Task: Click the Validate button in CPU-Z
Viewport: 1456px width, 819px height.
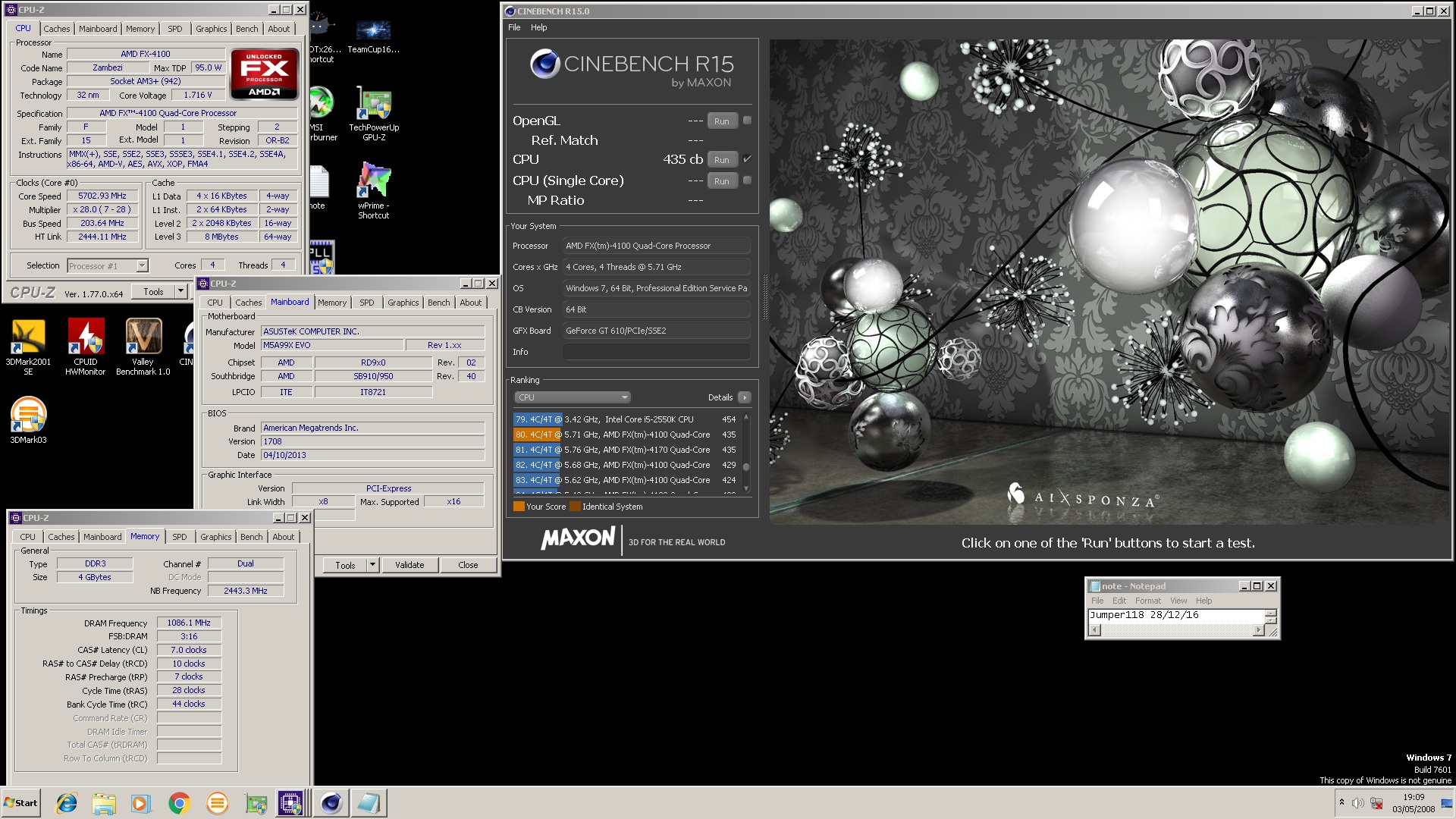Action: (409, 565)
